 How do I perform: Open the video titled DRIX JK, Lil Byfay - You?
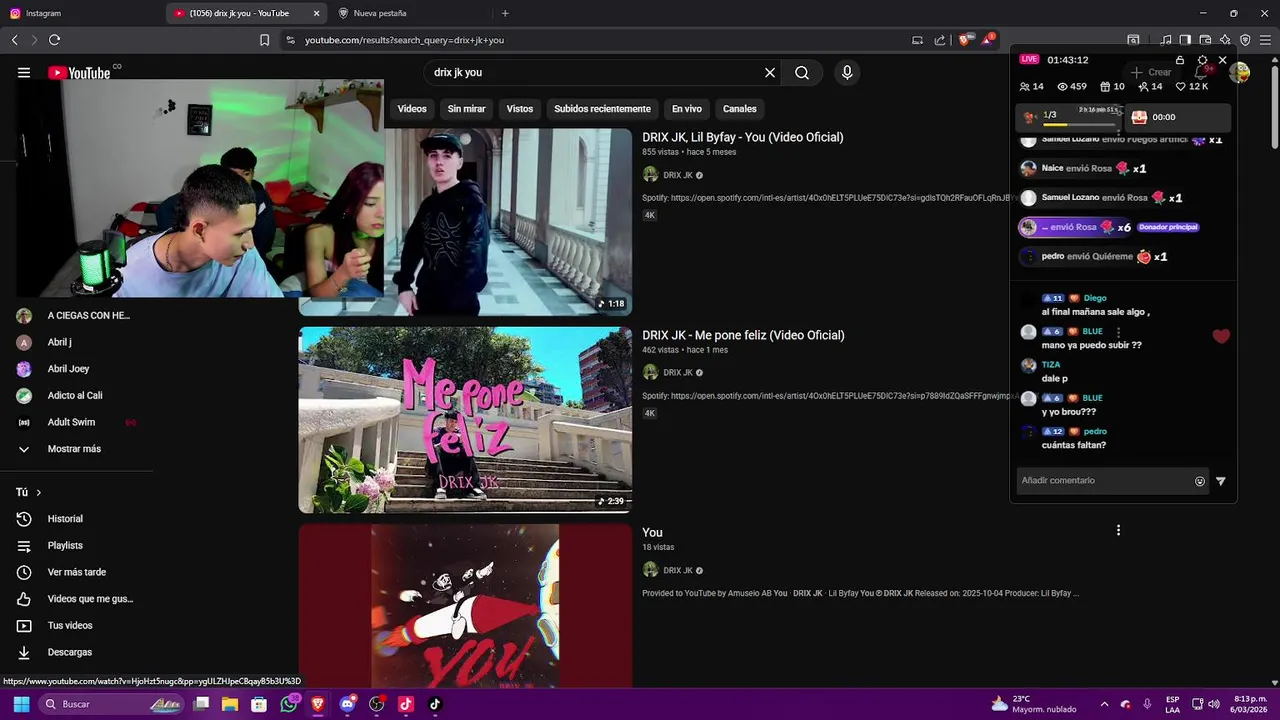[x=742, y=137]
